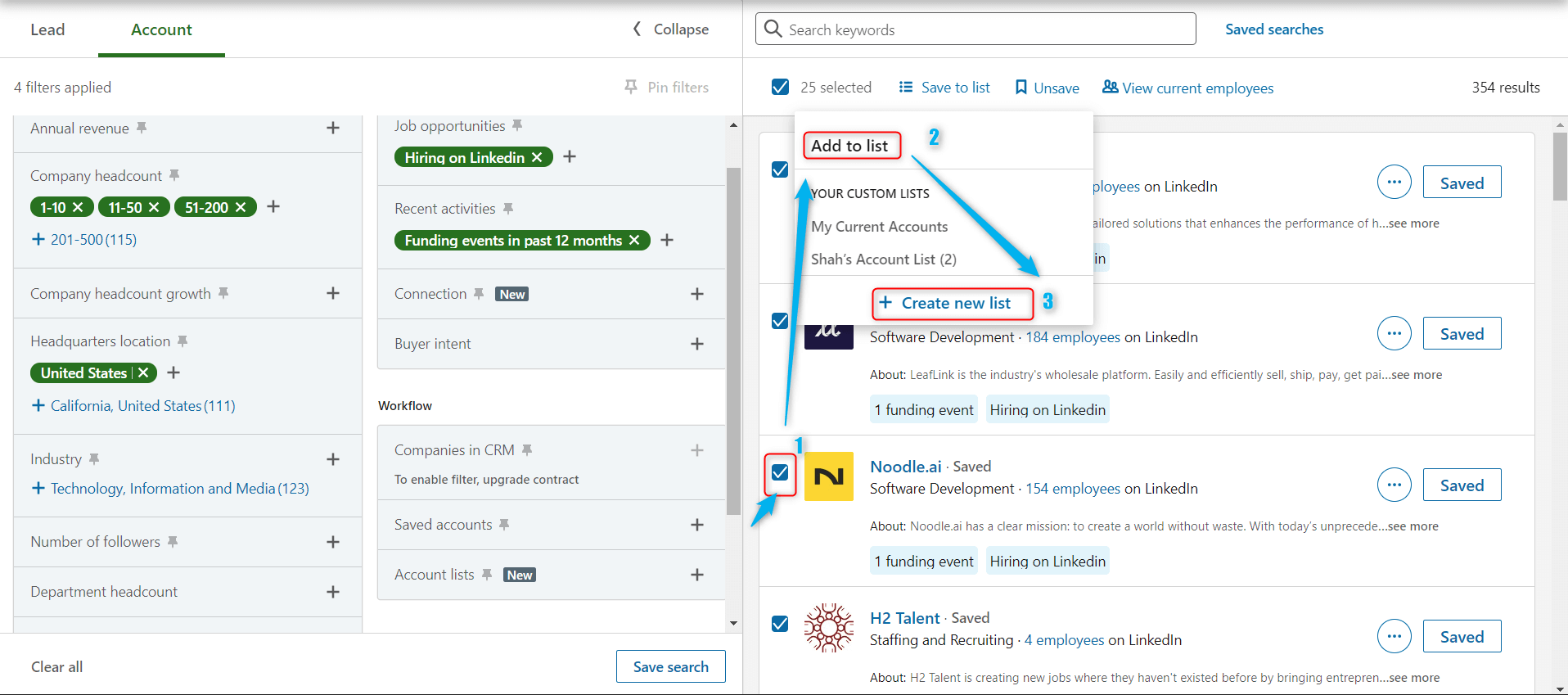Pin the Account lists filter
Image resolution: width=1568 pixels, height=695 pixels.
click(x=487, y=574)
